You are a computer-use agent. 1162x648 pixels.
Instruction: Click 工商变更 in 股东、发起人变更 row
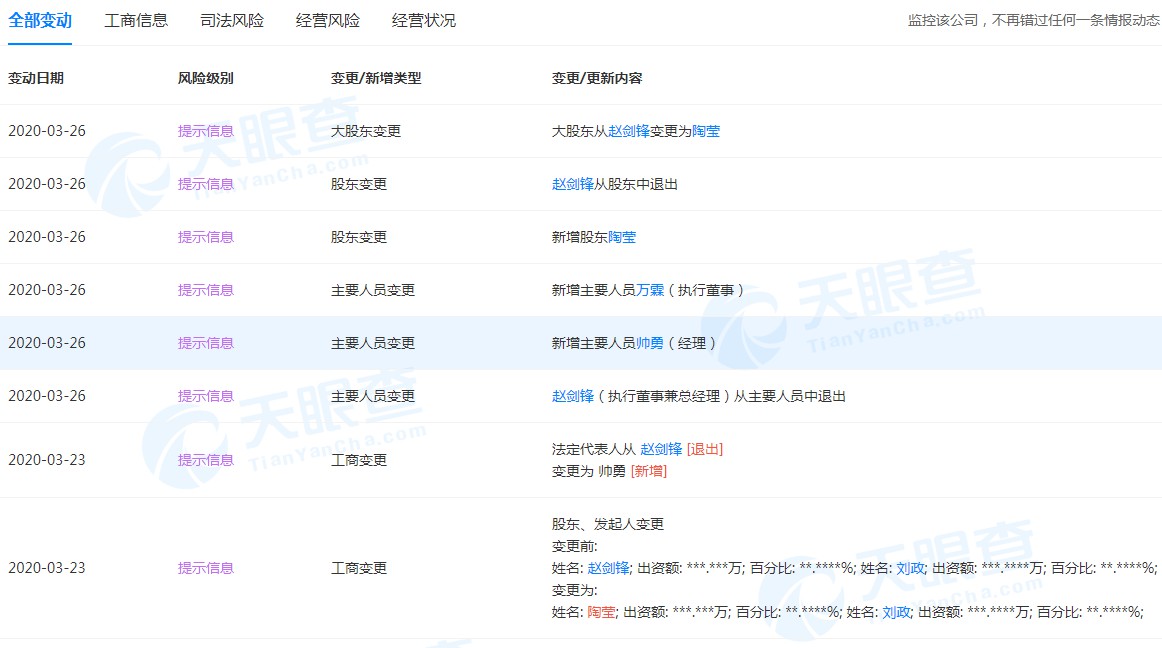click(359, 568)
